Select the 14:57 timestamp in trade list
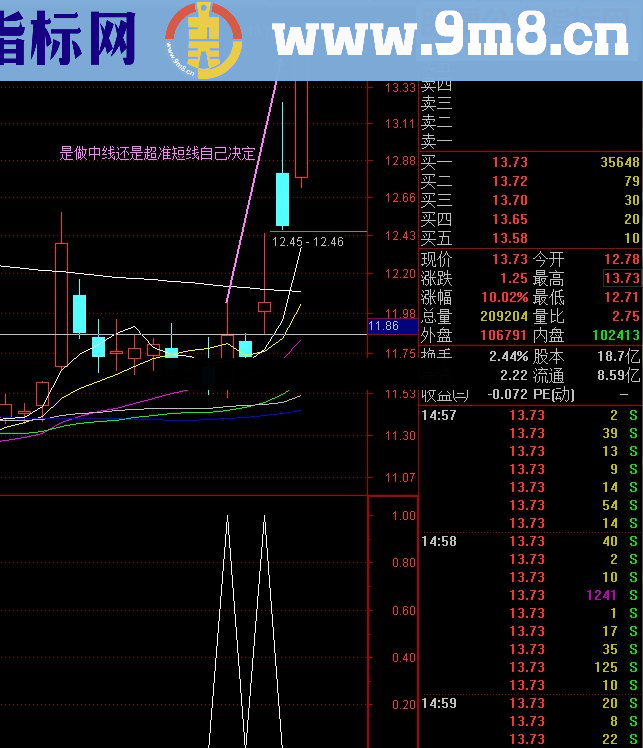Viewport: 643px width, 748px height. click(x=439, y=415)
